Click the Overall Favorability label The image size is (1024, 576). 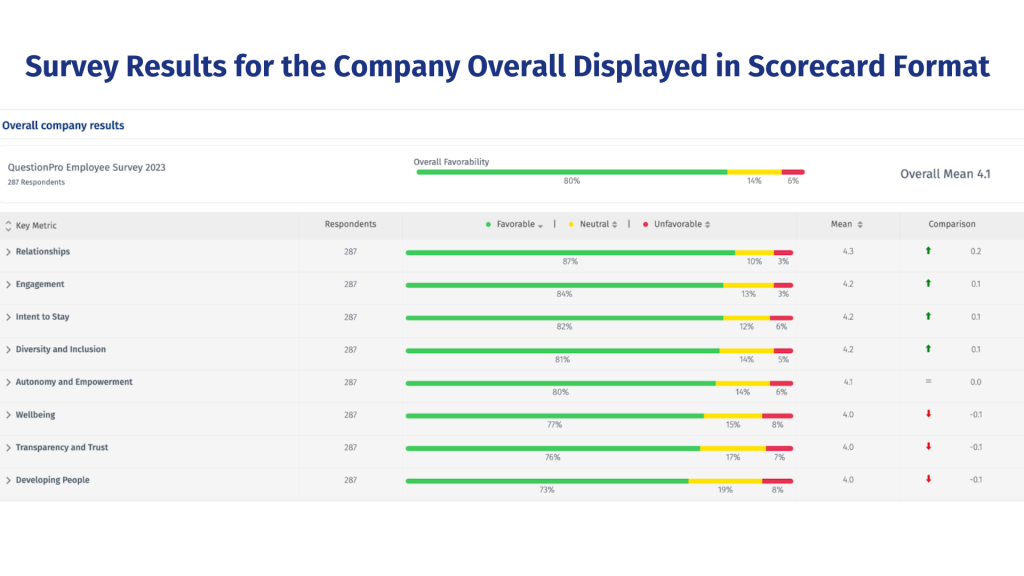[451, 162]
